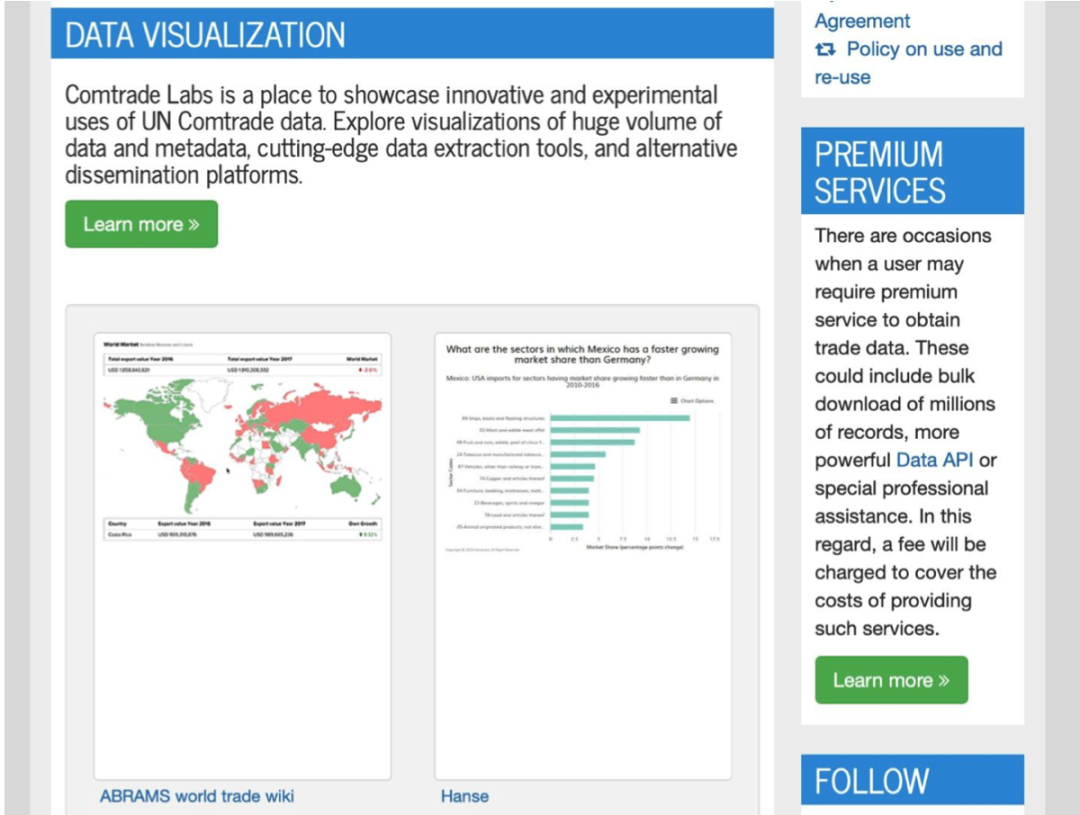
Task: Click the Learn more button under Data Visualization
Action: pyautogui.click(x=141, y=224)
